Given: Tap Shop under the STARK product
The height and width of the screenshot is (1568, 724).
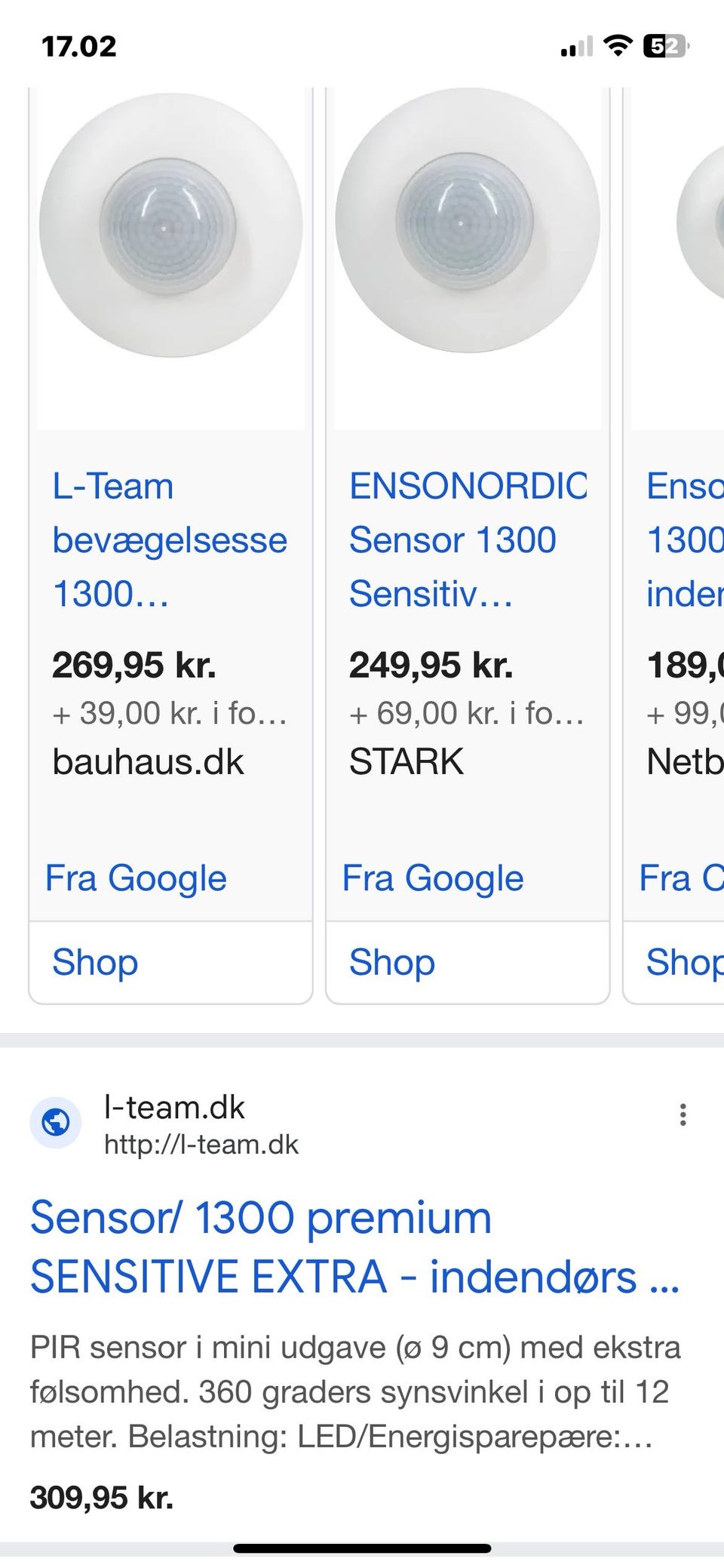Looking at the screenshot, I should pos(392,962).
